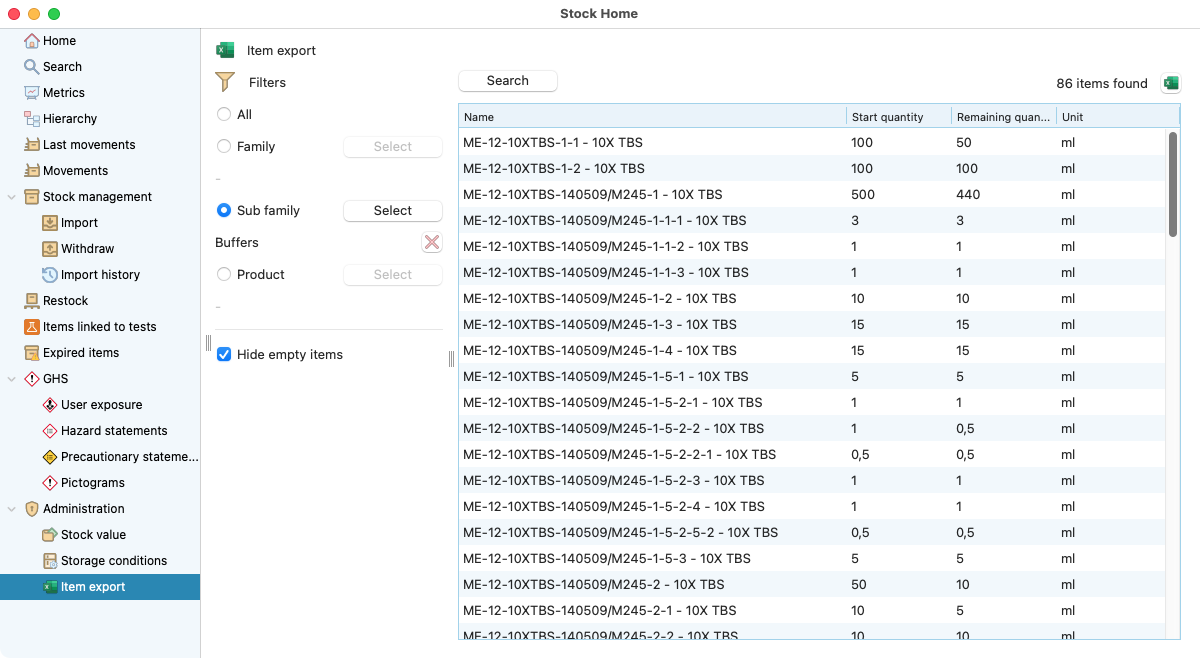Uncheck Hide empty items checkbox
The image size is (1200, 658).
(224, 355)
